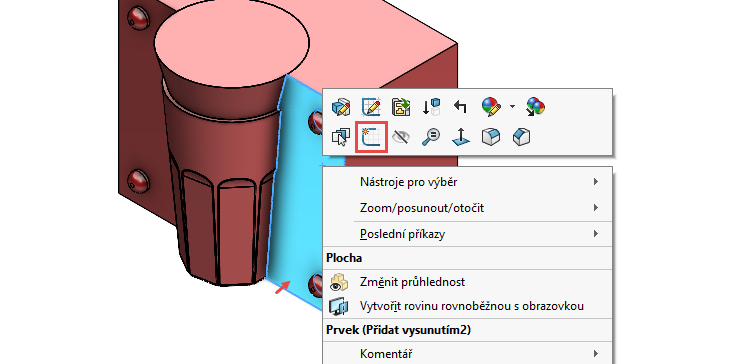Click the Zoom to Selection magnifier icon
This screenshot has height=364, width=750.
430,137
